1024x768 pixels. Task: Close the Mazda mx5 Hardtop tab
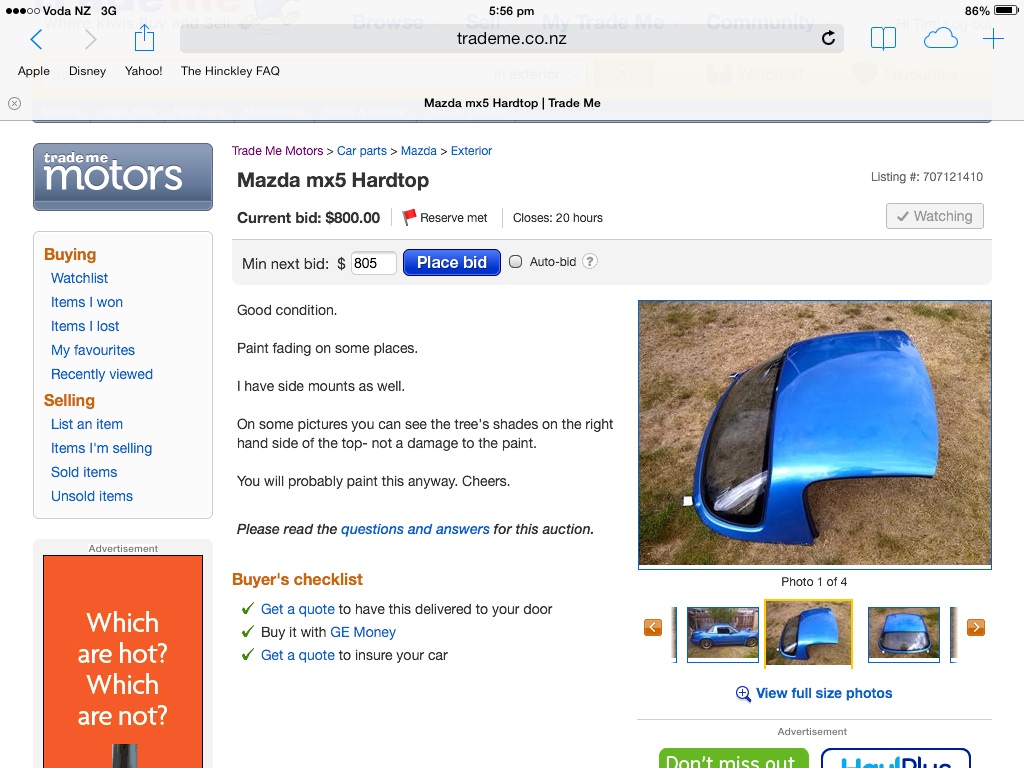pos(14,103)
